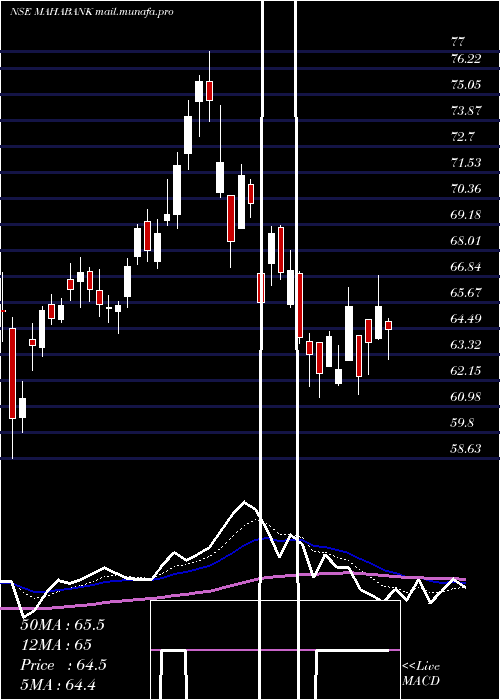Viewport: 500px width, 700px height.
Task: Click the 71.53 price axis label
Action: coord(466,162)
